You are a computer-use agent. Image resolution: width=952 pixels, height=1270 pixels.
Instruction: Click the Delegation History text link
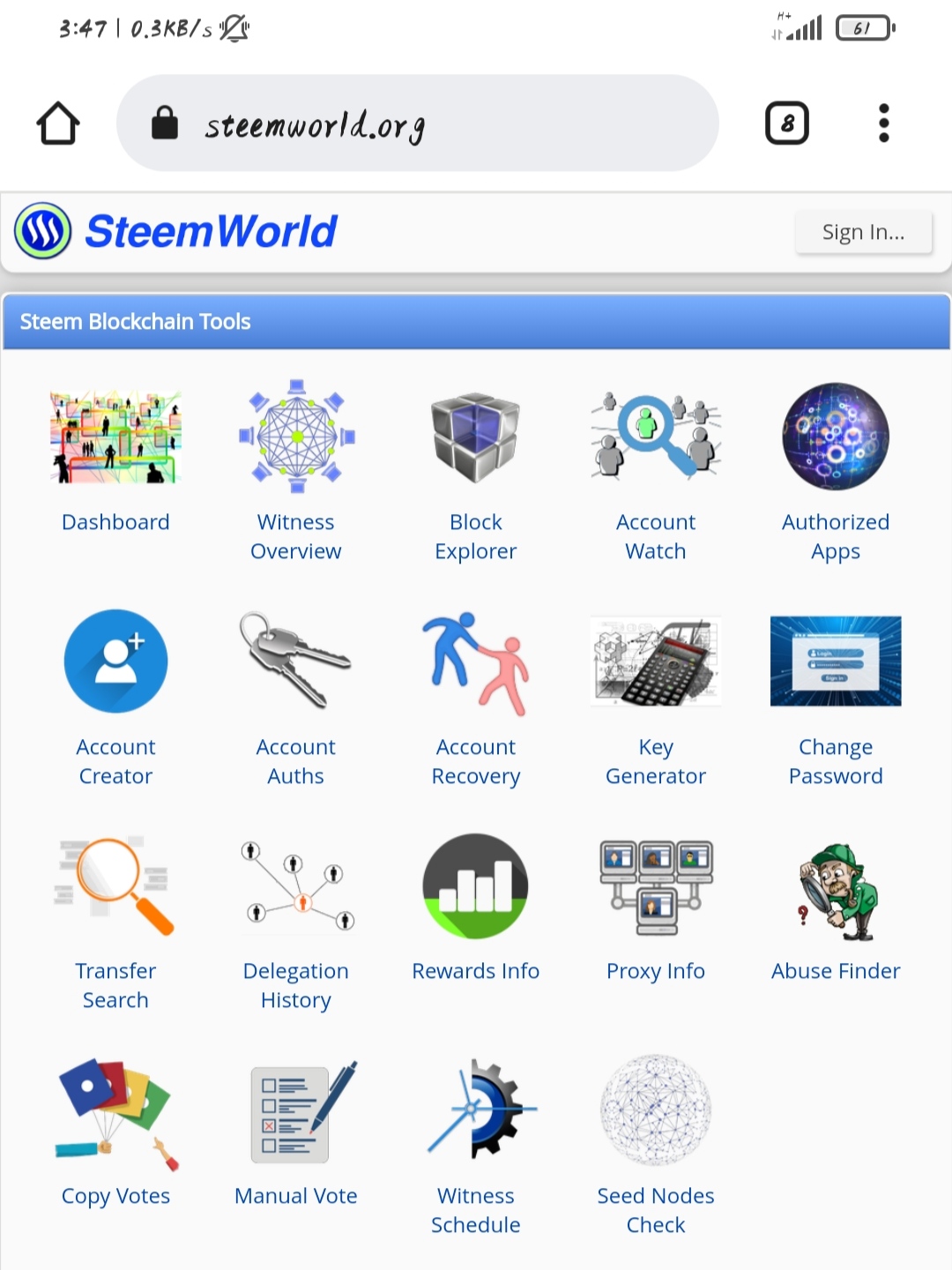[x=296, y=985]
